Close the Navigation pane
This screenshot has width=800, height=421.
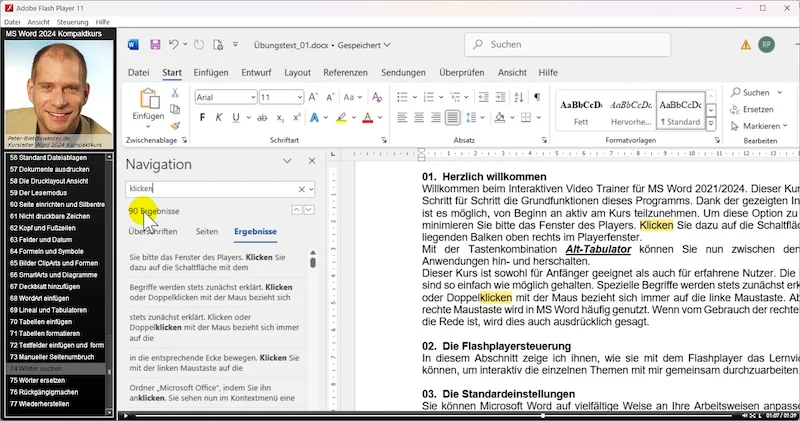point(312,161)
